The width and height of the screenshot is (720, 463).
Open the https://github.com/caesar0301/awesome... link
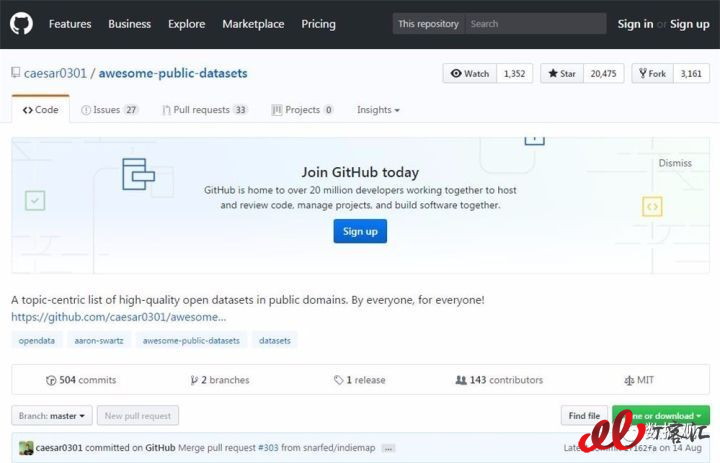(118, 317)
